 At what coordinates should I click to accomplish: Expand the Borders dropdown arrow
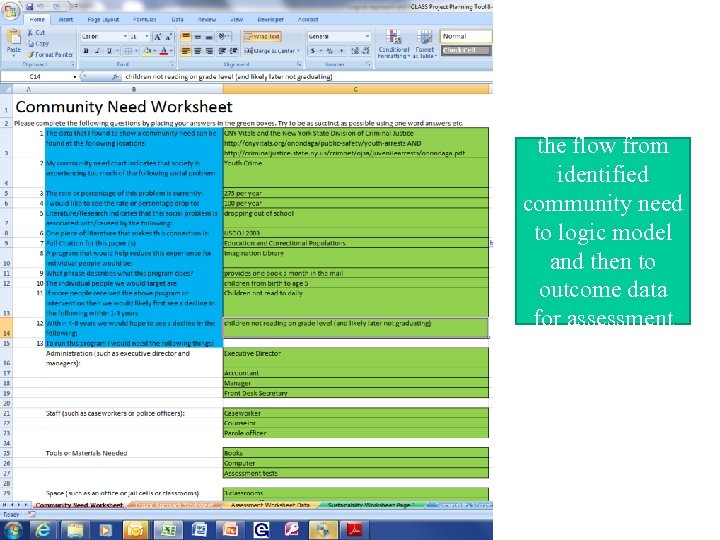pyautogui.click(x=136, y=51)
